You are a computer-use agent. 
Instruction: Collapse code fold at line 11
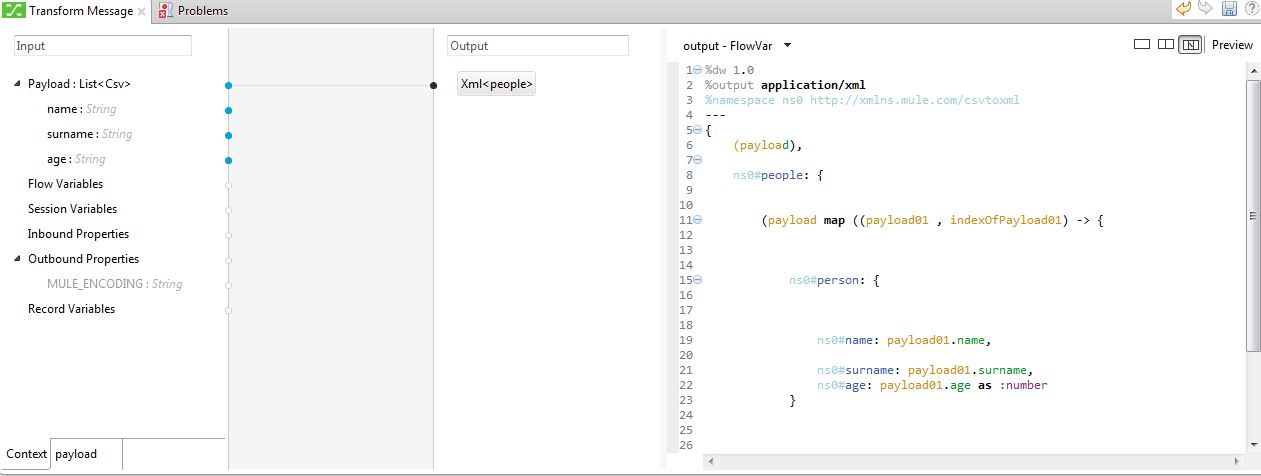click(x=697, y=220)
